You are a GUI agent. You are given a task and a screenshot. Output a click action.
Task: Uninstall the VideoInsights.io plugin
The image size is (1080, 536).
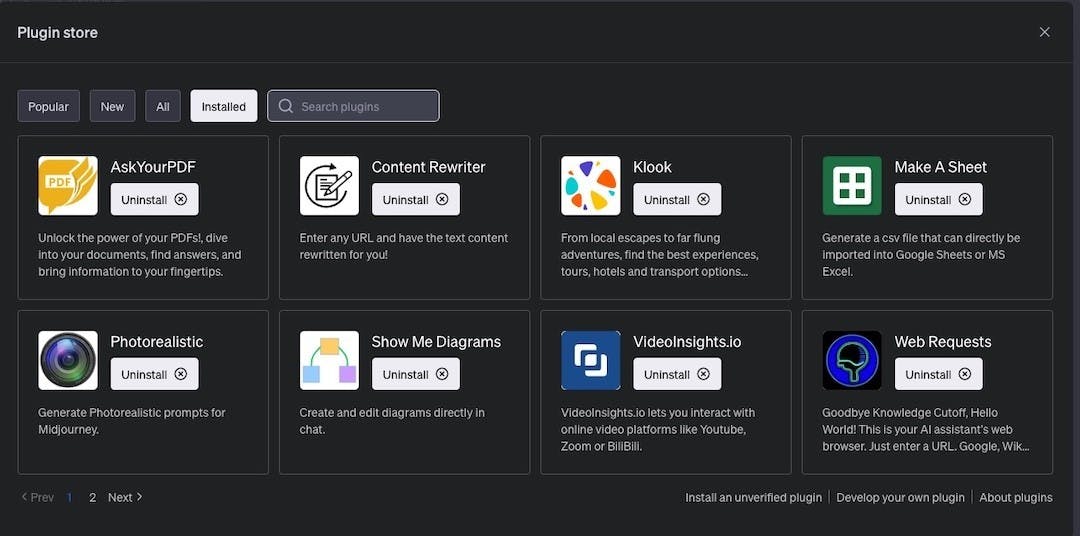point(677,374)
